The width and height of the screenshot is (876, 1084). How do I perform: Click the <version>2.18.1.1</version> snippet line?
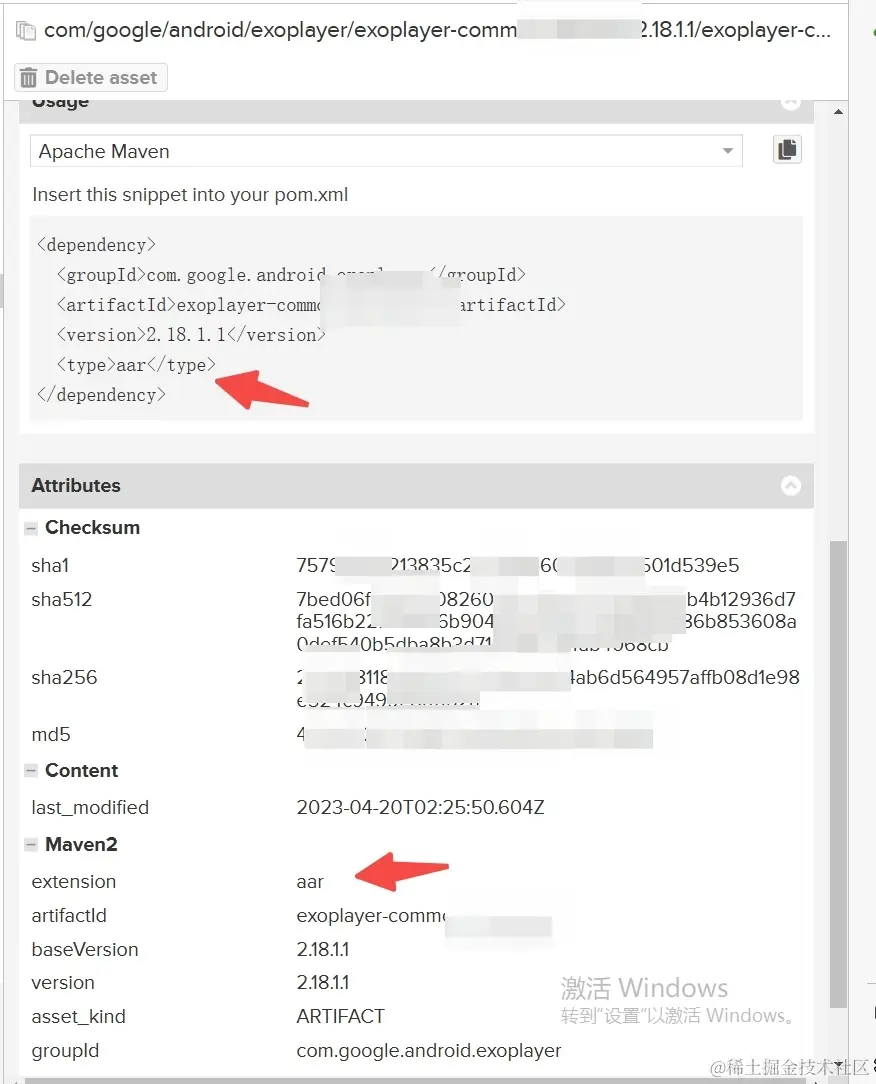tap(191, 335)
